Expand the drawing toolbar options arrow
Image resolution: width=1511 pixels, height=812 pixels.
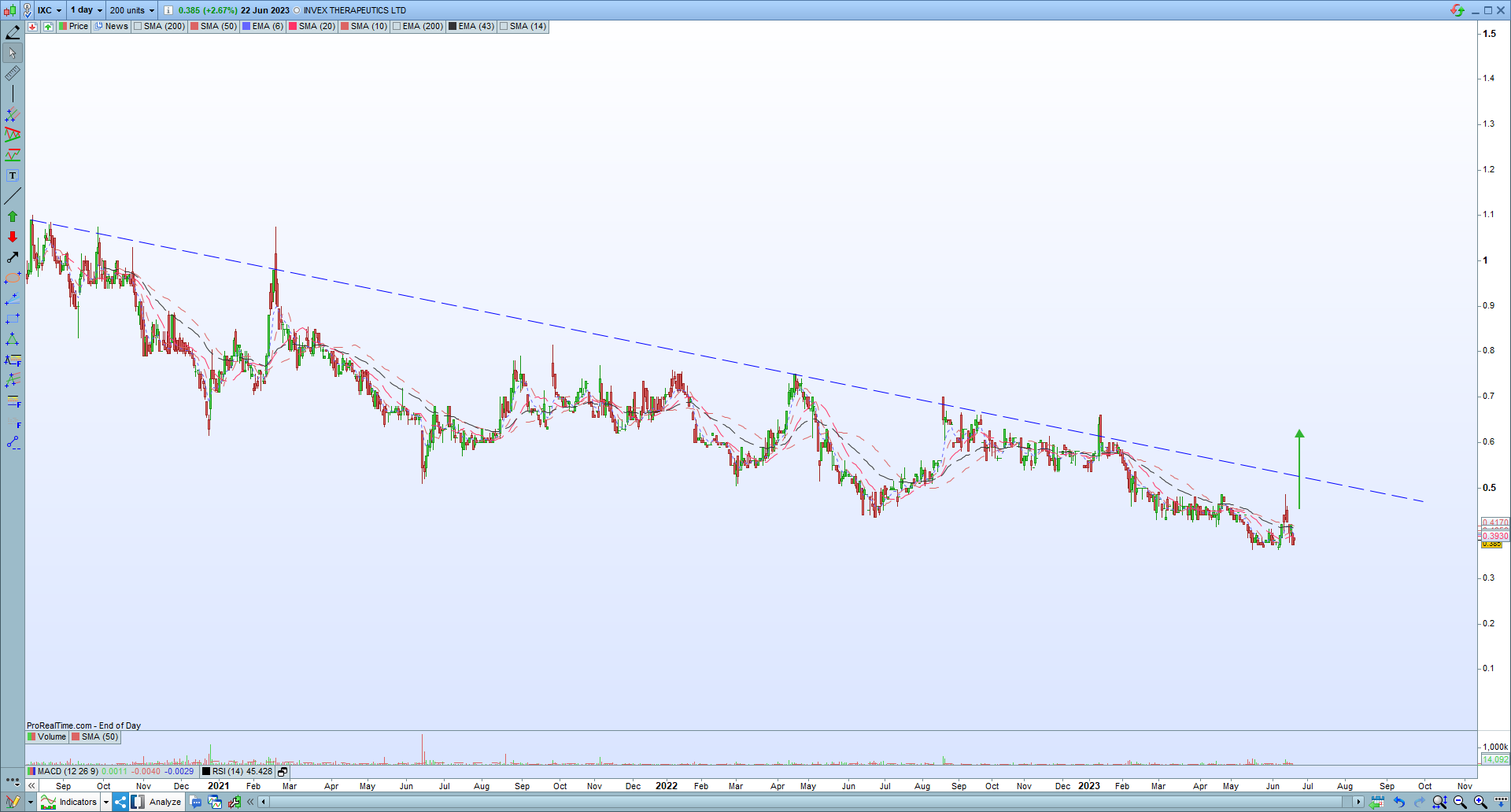[x=31, y=803]
